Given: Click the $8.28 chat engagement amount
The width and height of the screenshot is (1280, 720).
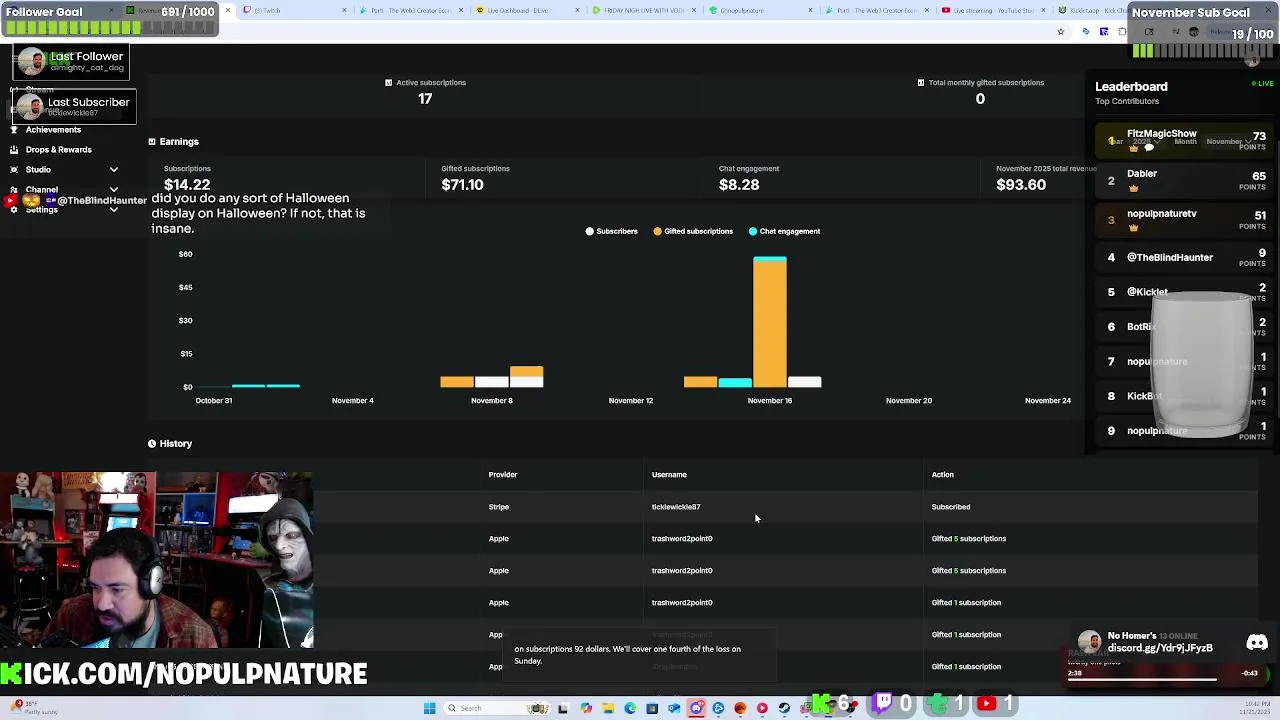Looking at the screenshot, I should (x=739, y=185).
